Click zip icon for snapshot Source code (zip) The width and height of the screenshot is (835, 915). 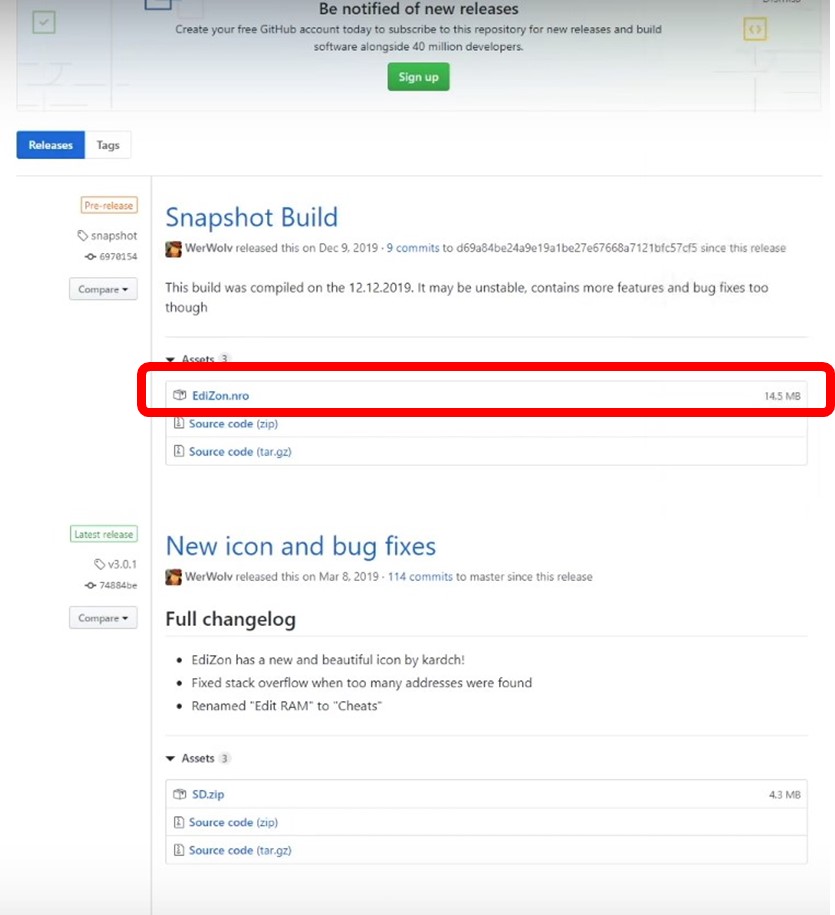179,423
